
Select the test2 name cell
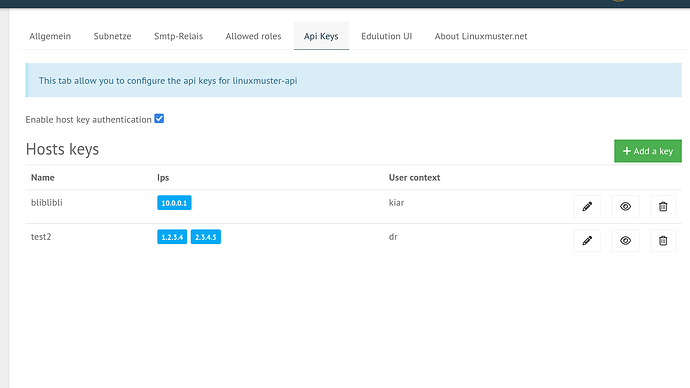click(x=41, y=237)
